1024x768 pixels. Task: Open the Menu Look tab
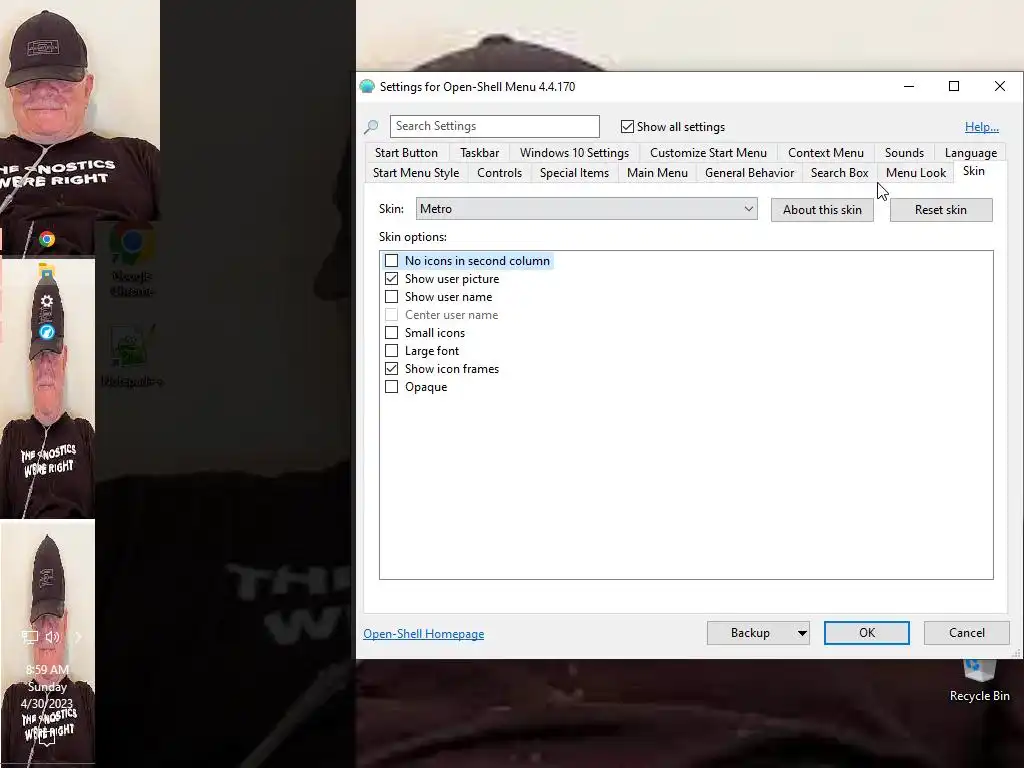[x=916, y=173]
